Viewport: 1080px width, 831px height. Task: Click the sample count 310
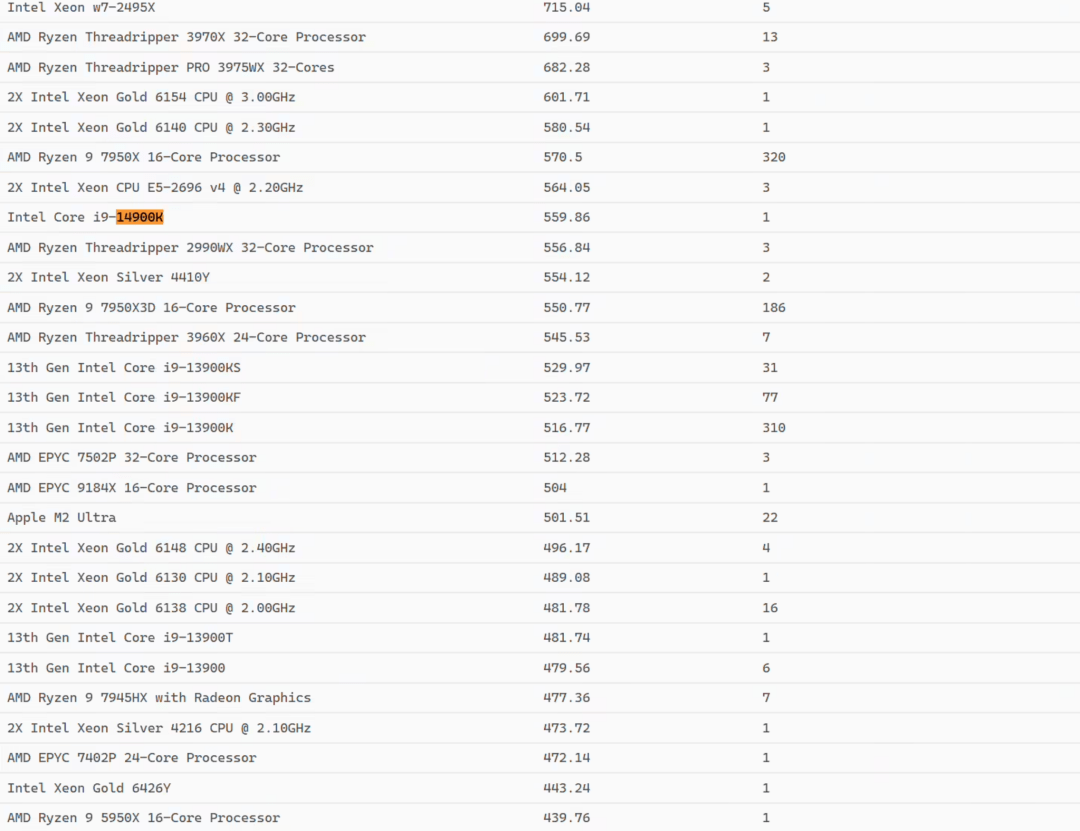click(774, 427)
